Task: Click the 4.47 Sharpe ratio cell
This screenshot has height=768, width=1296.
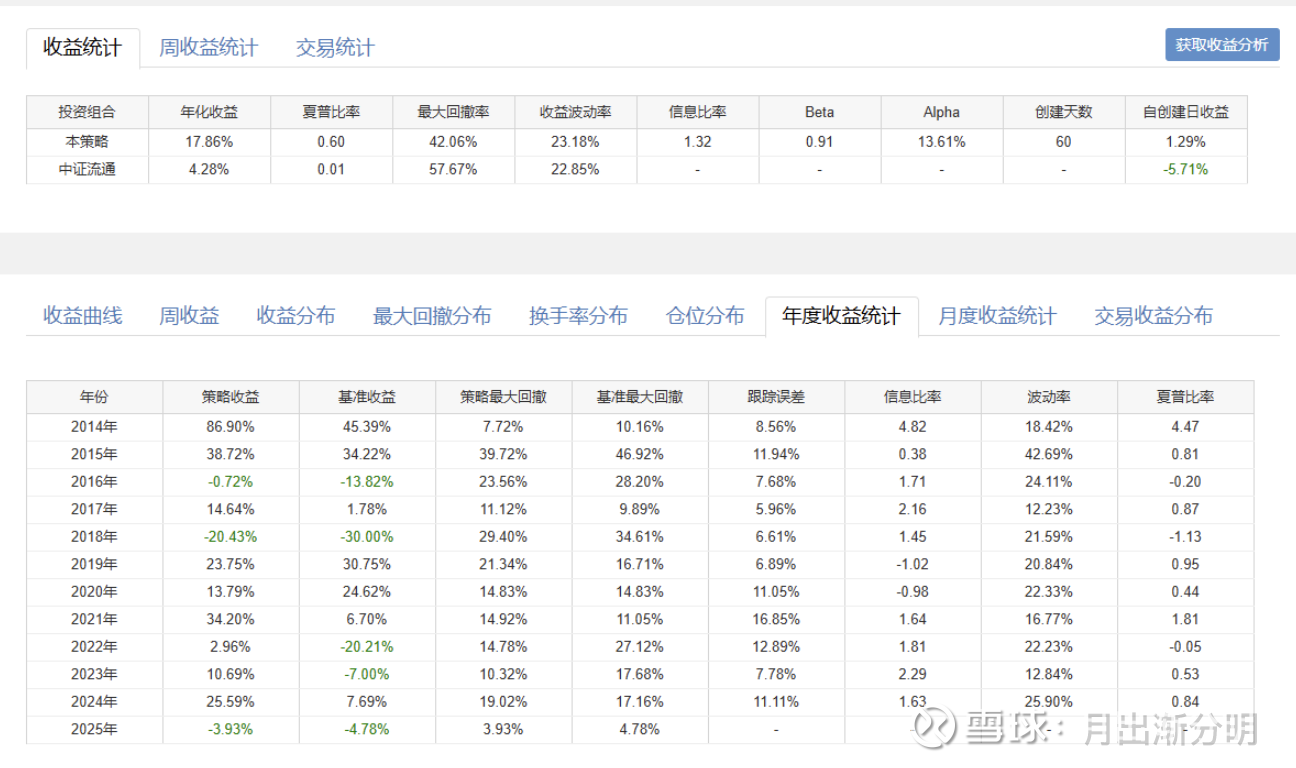Action: pyautogui.click(x=1185, y=427)
